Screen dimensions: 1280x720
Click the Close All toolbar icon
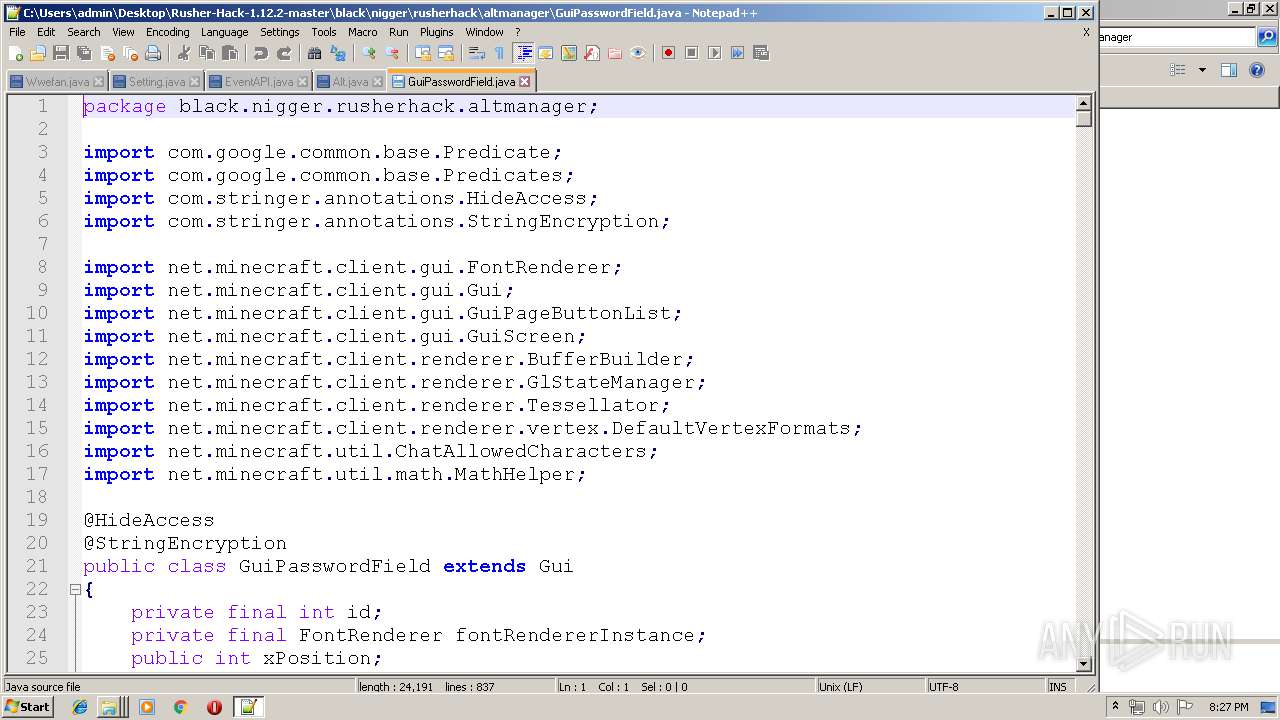[x=130, y=53]
